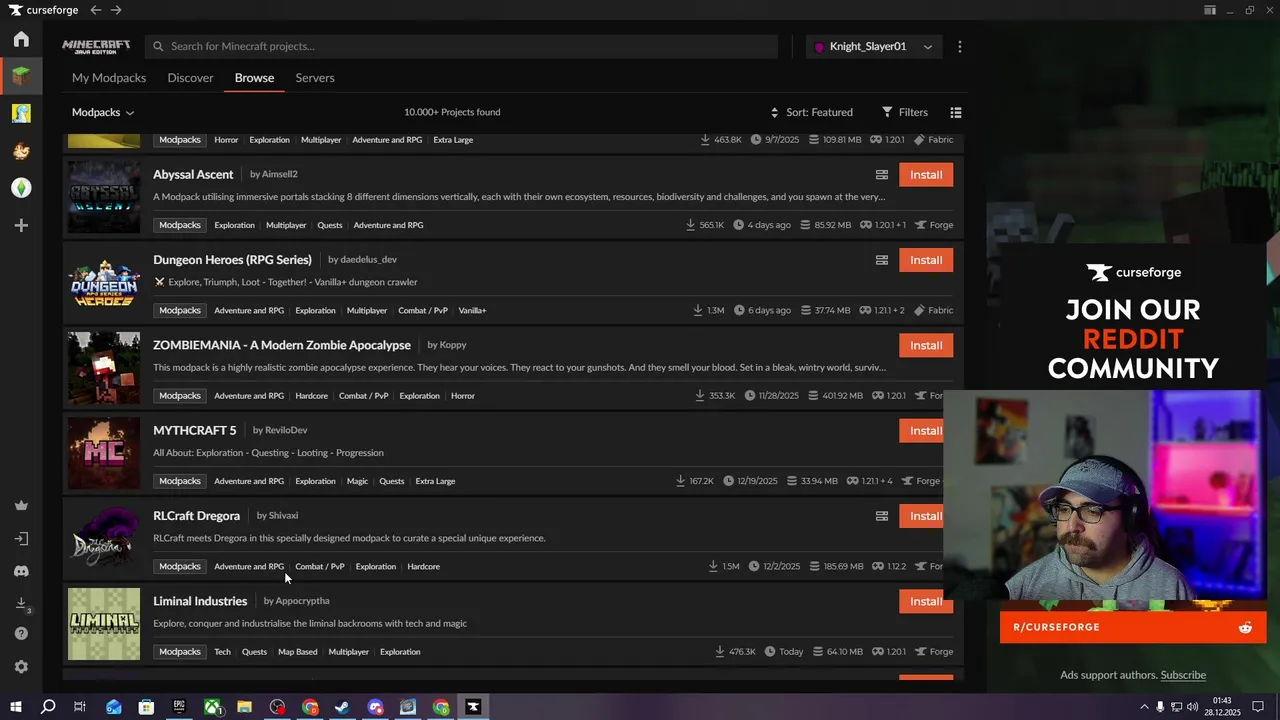1280x720 pixels.
Task: Open the notification center in taskbar
Action: click(1258, 706)
